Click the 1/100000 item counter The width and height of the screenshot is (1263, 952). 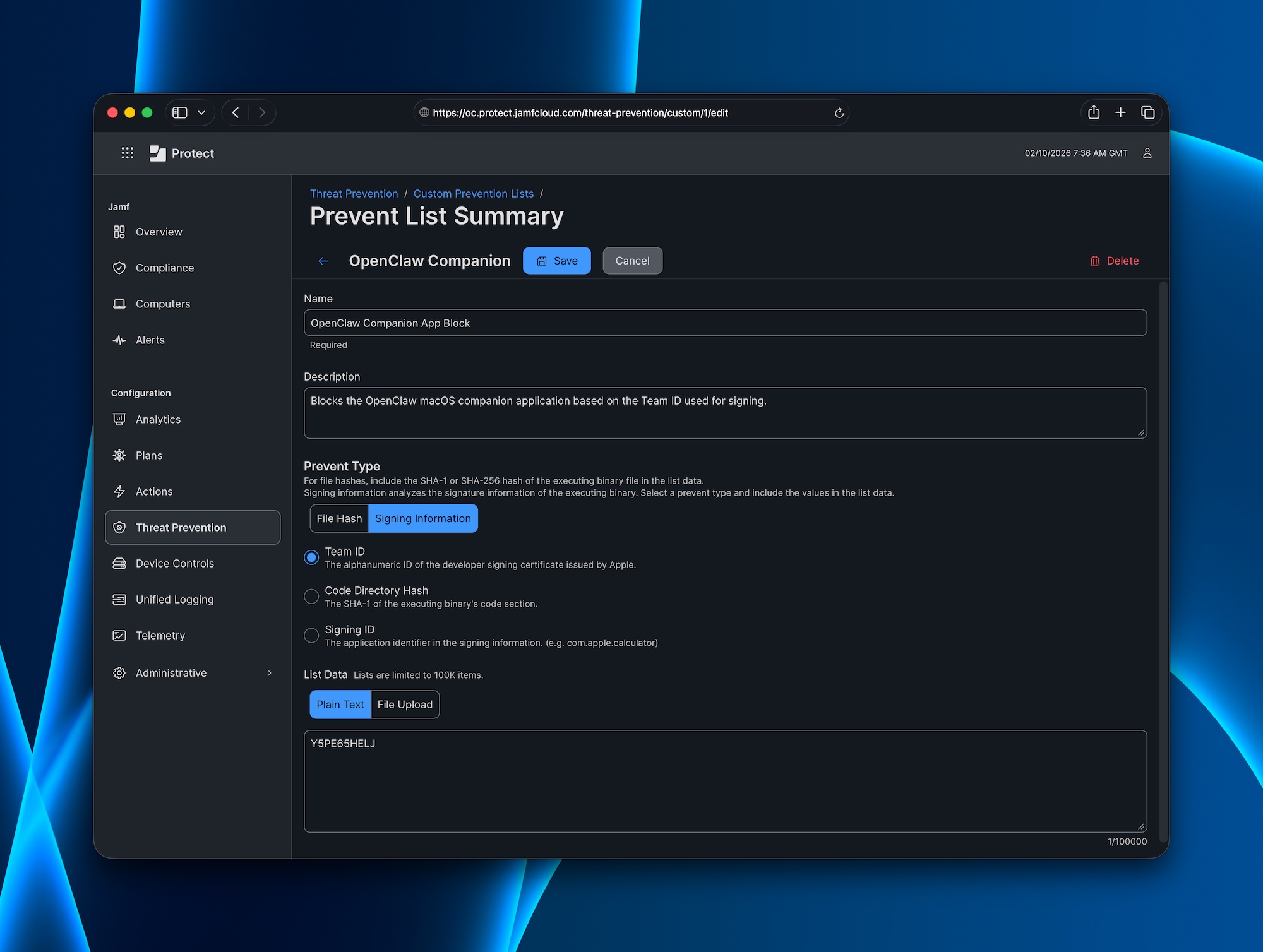pos(1127,842)
